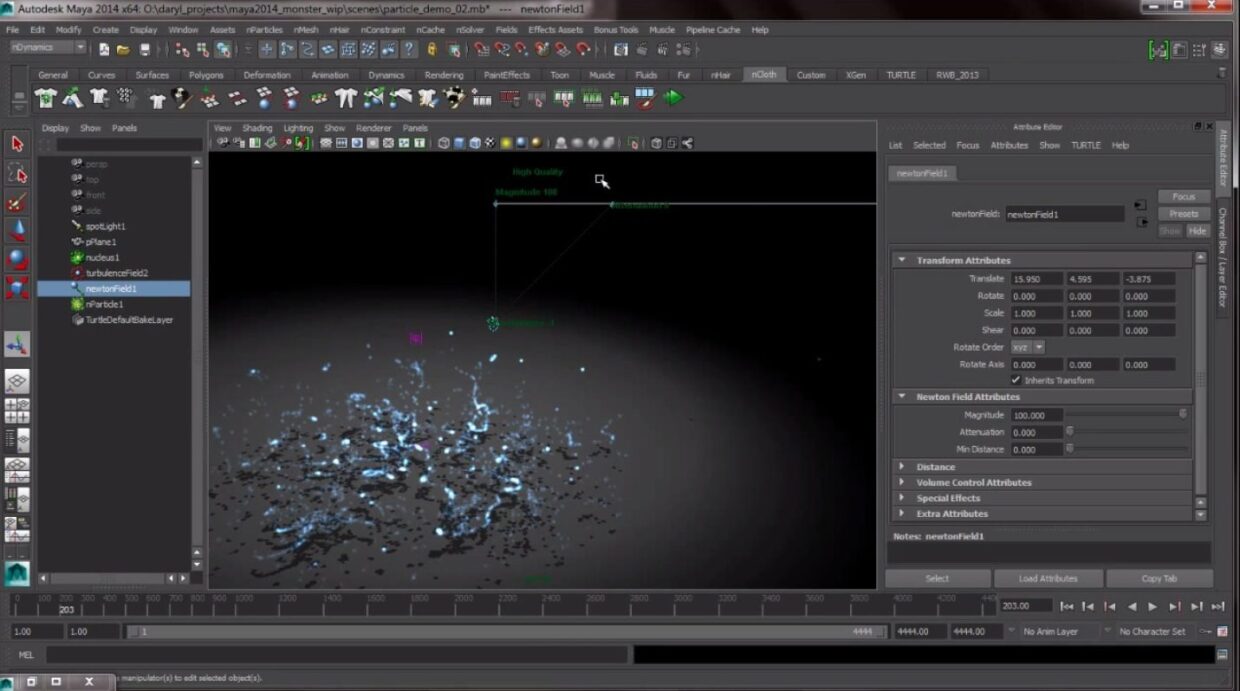Click the first shirt icon on nCloth shelf

pos(46,98)
